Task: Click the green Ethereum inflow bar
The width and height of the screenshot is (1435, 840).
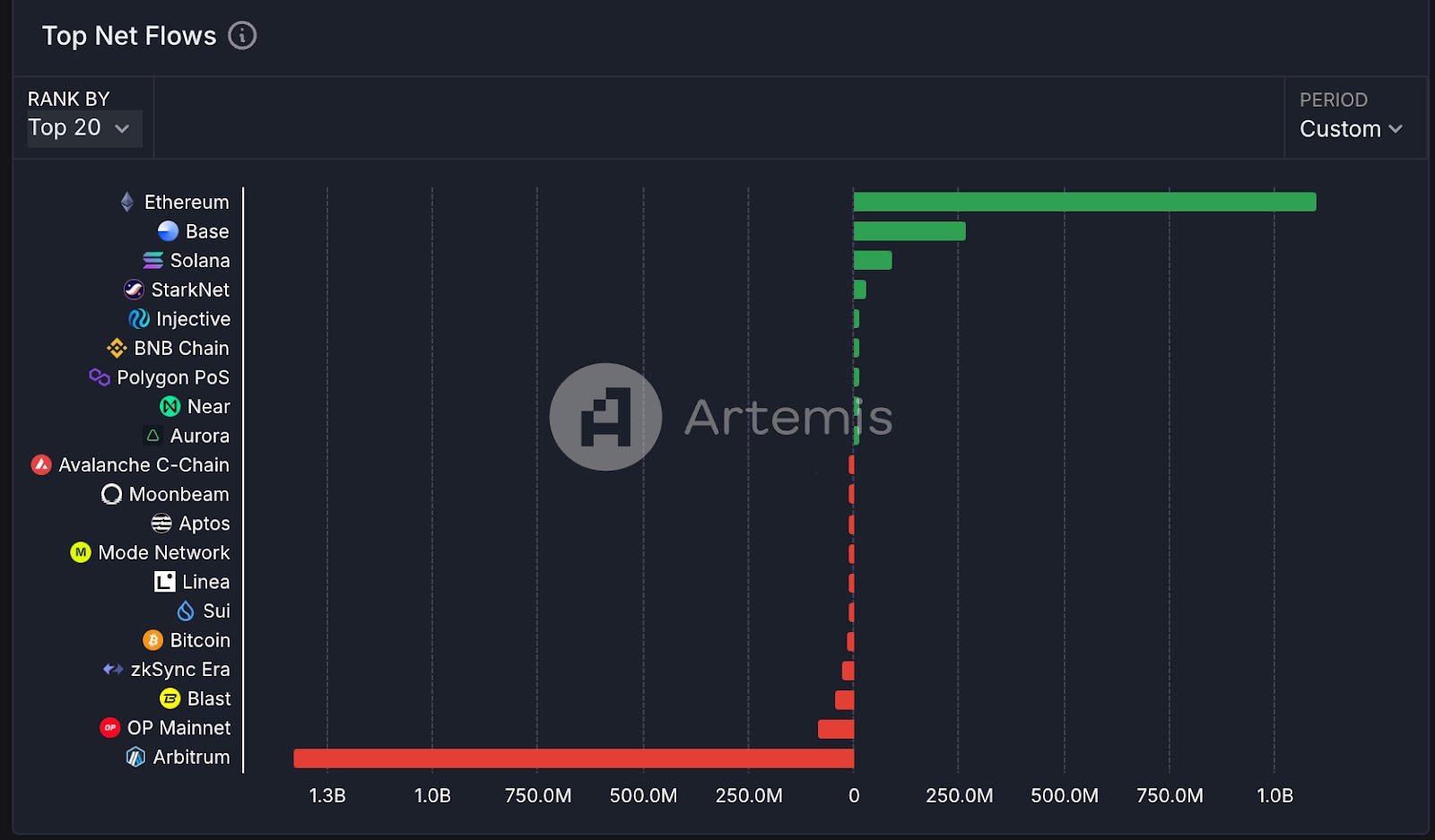Action: click(x=1085, y=202)
